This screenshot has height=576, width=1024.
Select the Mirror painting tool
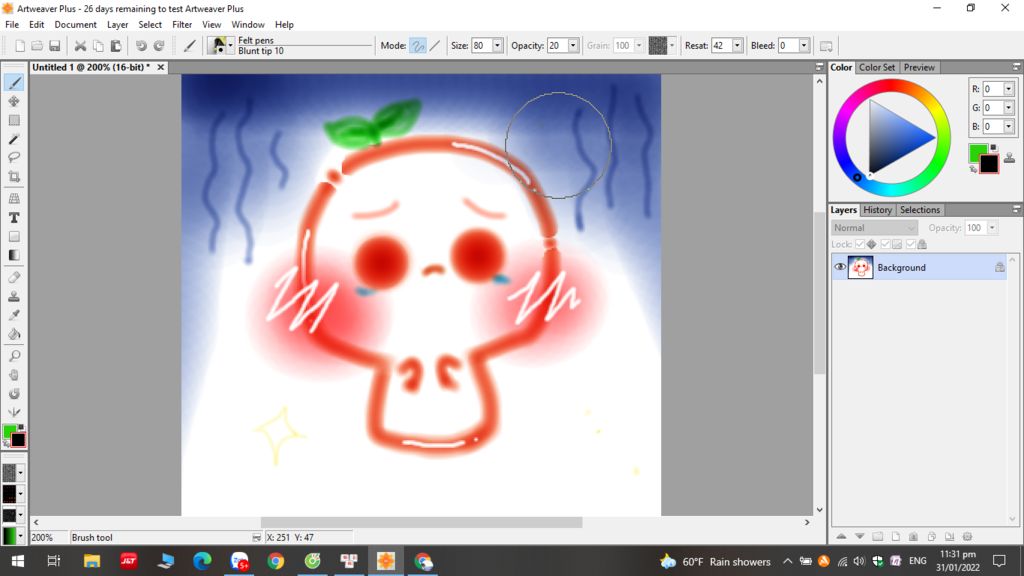14,412
